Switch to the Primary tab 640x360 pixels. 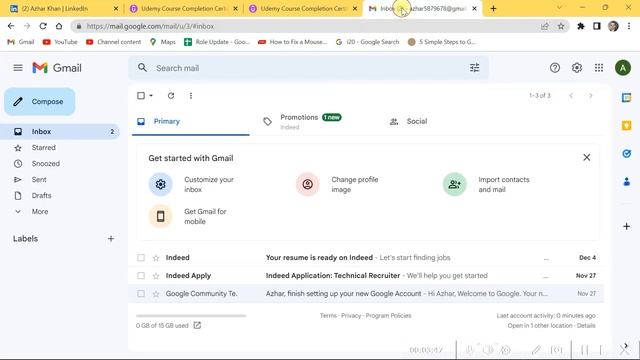191,121
